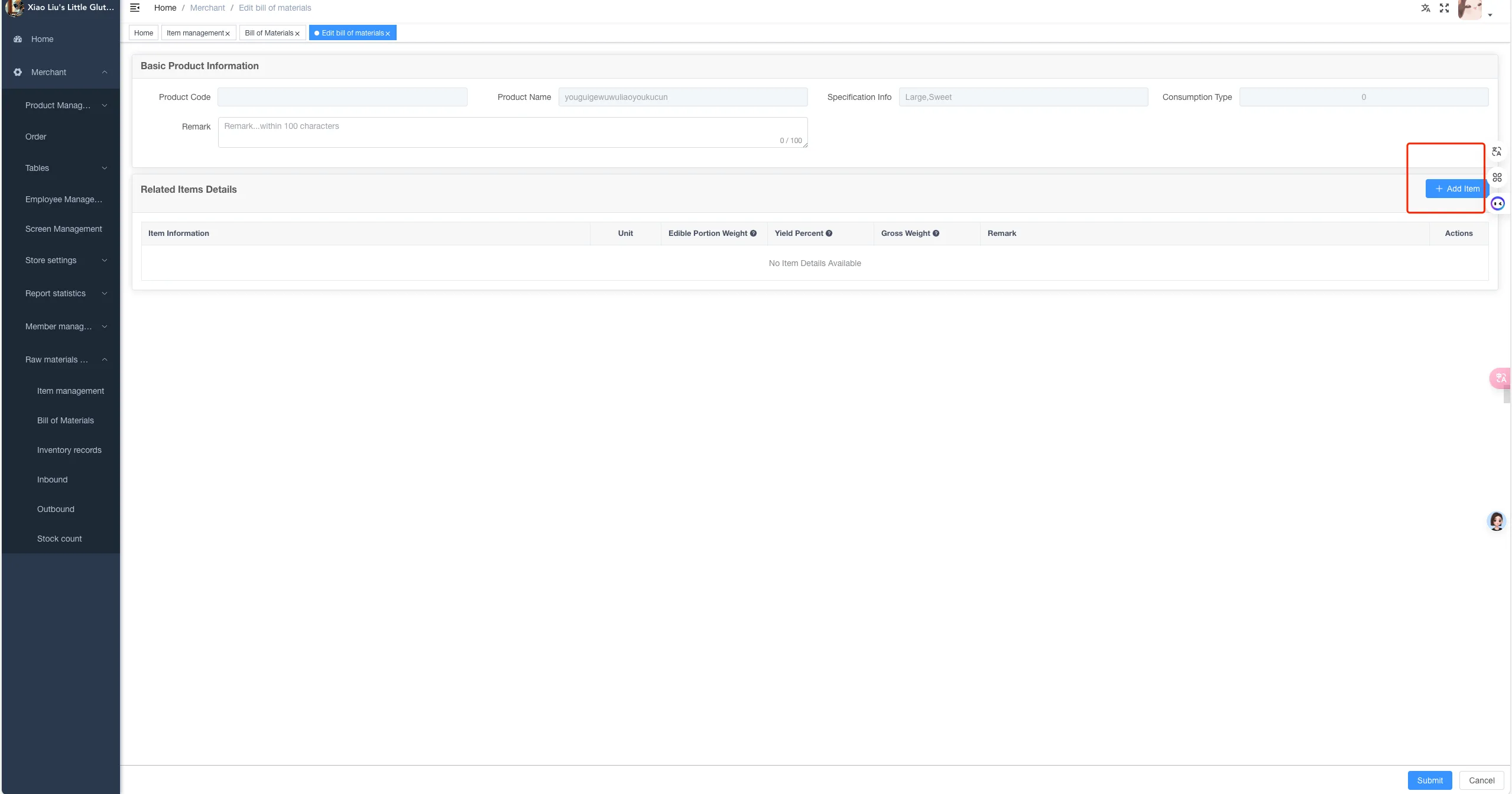Open the customer service avatar widget
The height and width of the screenshot is (794, 1512).
[1497, 521]
